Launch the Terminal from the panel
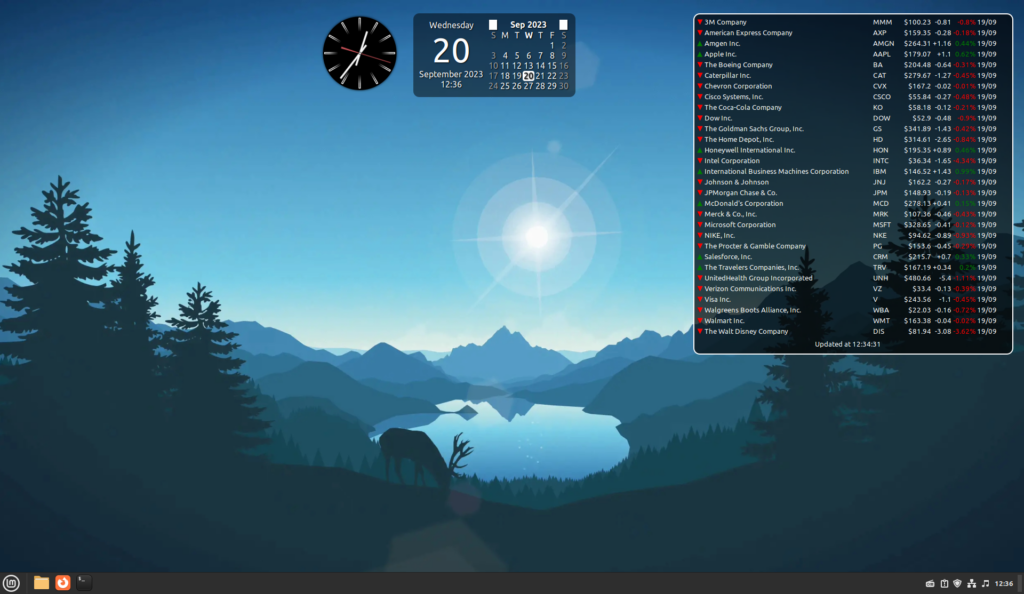1024x594 pixels. tap(84, 583)
